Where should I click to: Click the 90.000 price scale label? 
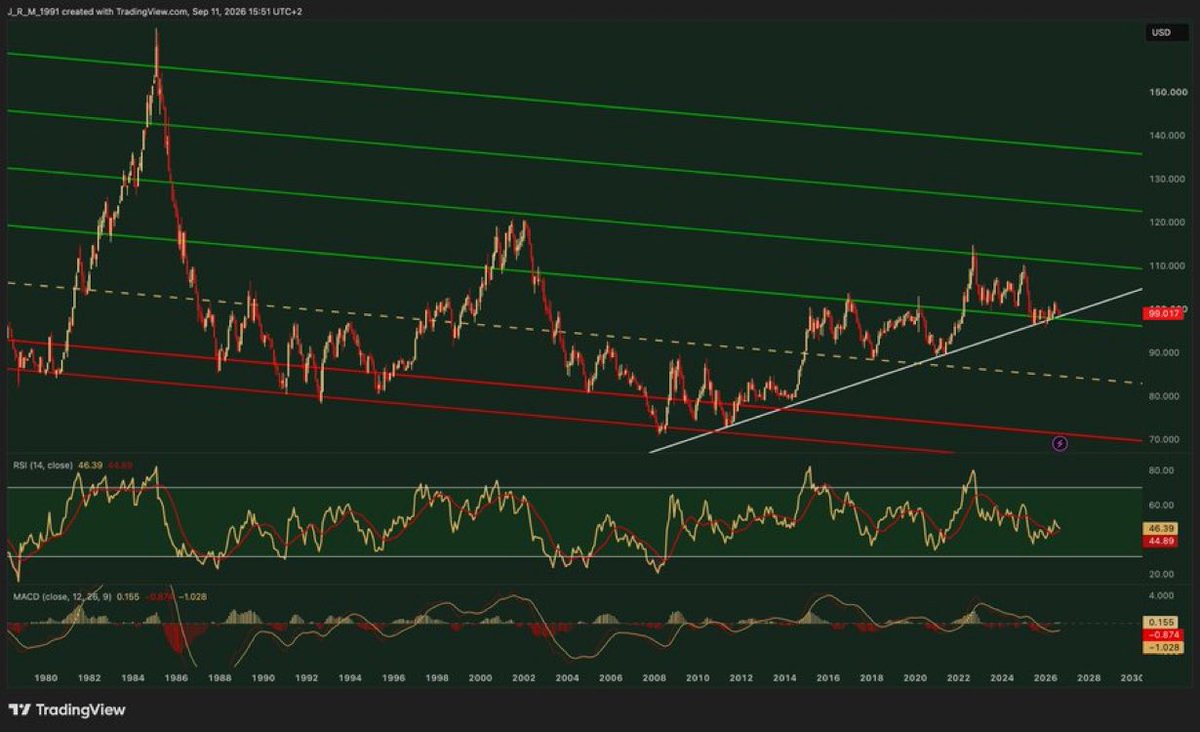[1164, 353]
